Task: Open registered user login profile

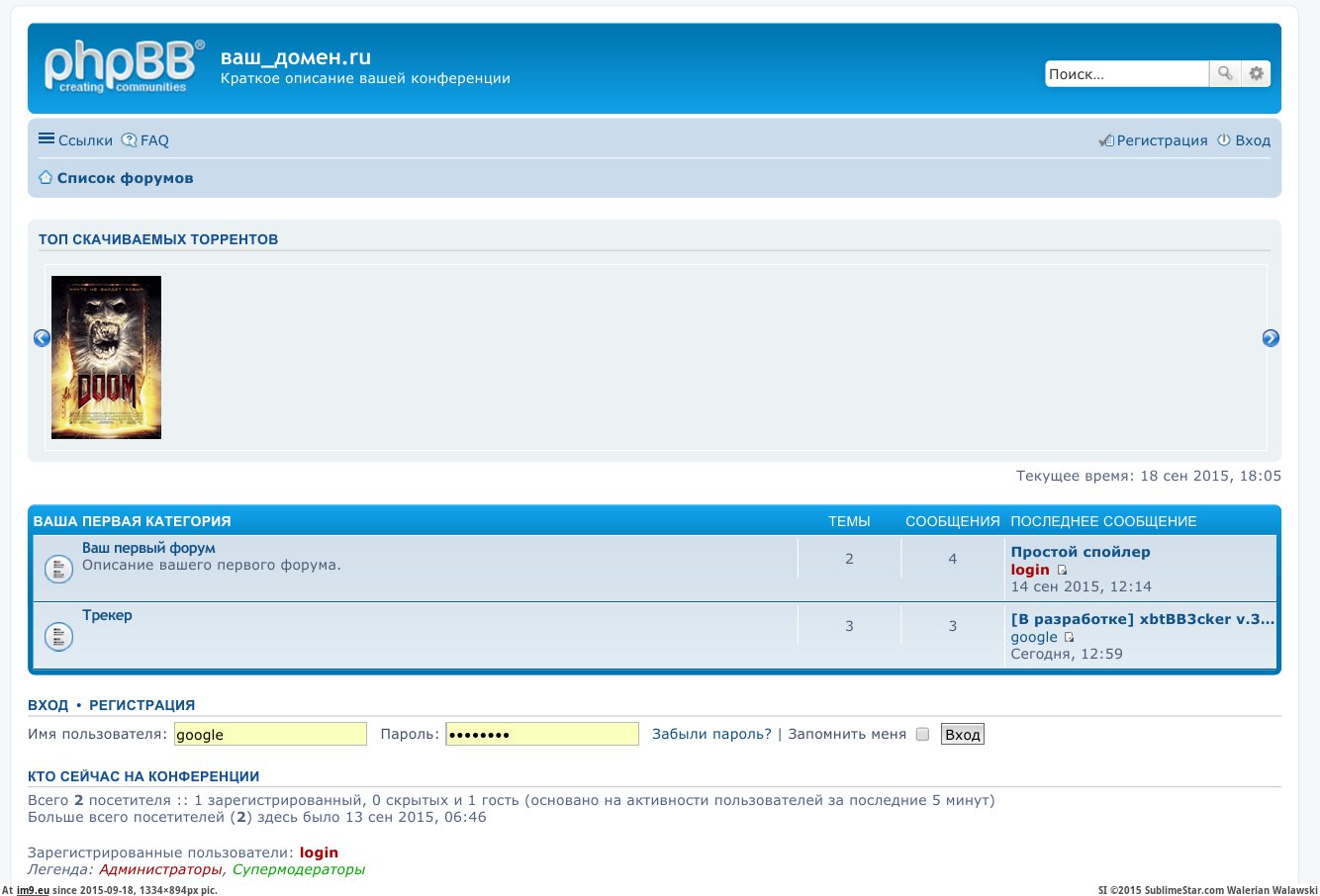Action: [x=319, y=852]
